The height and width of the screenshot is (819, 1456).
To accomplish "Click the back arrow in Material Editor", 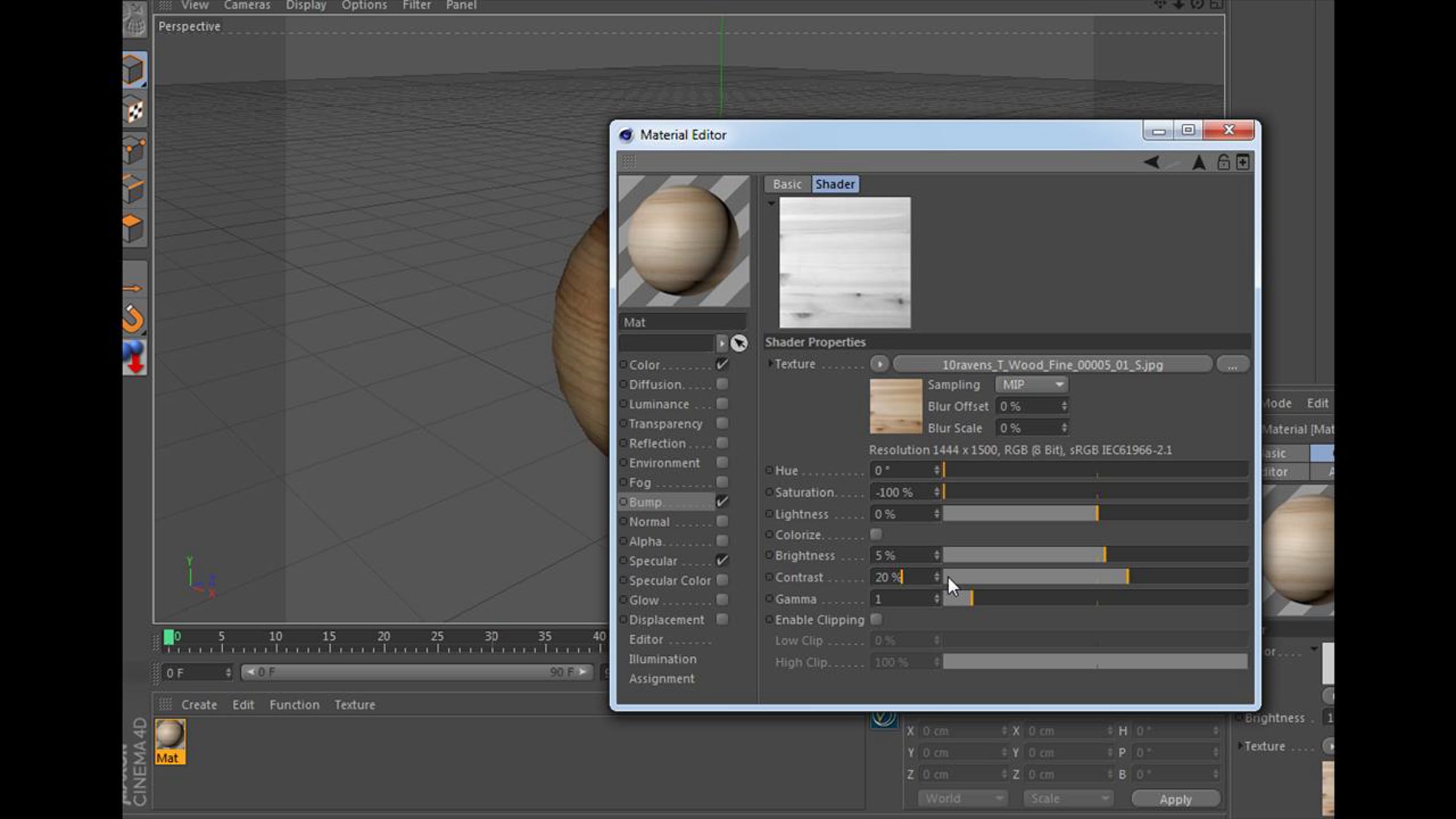I will point(1151,162).
